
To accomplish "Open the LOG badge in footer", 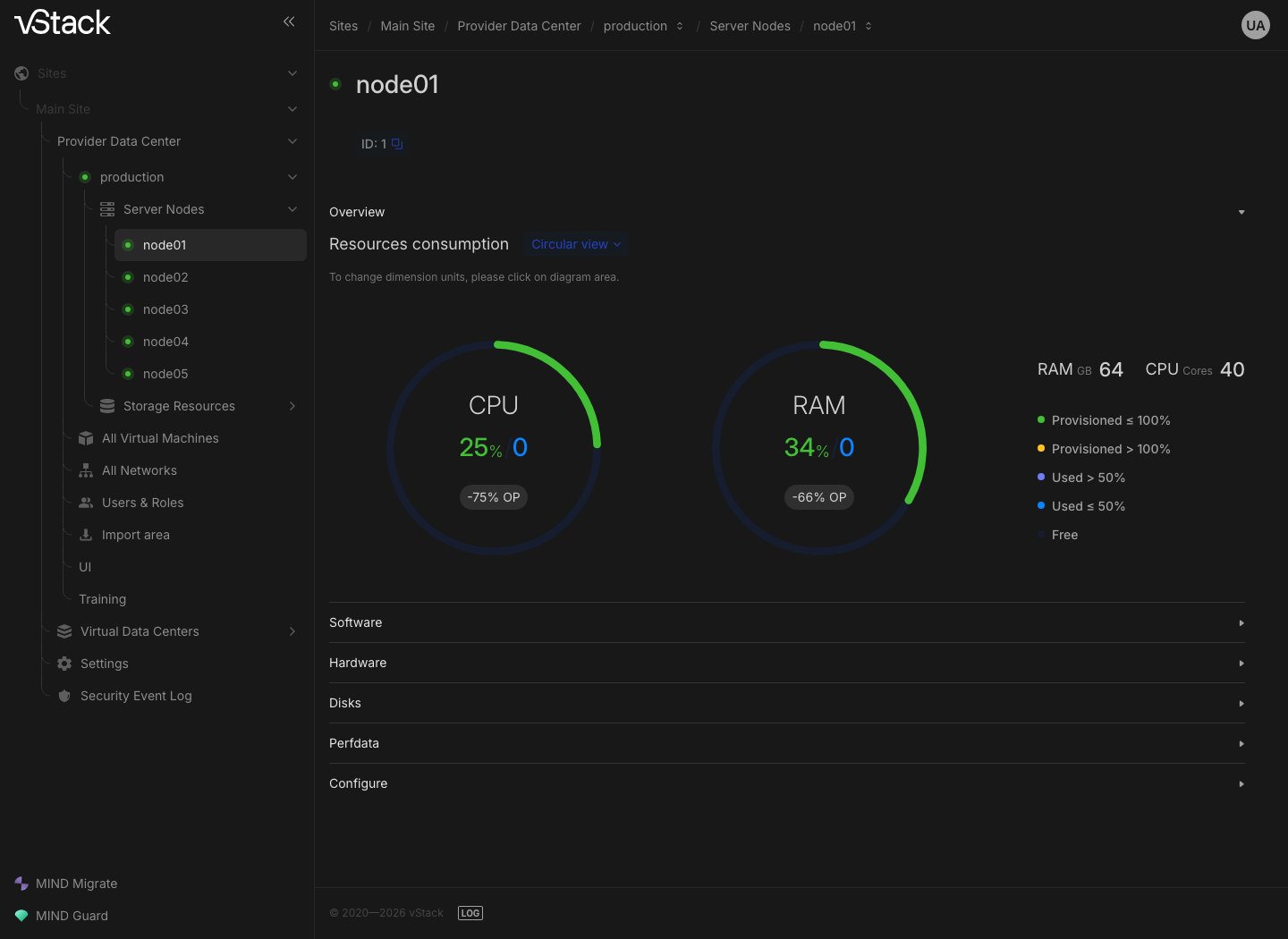I will tap(470, 913).
